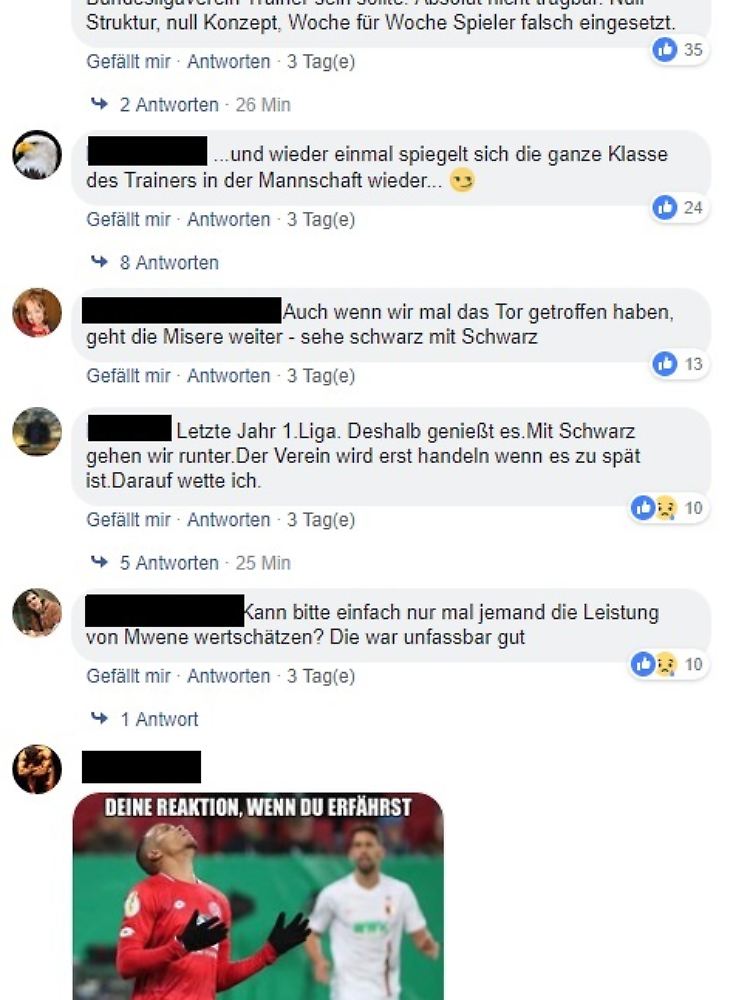
Task: Open the red-haired woman's avatar
Action: point(37,312)
